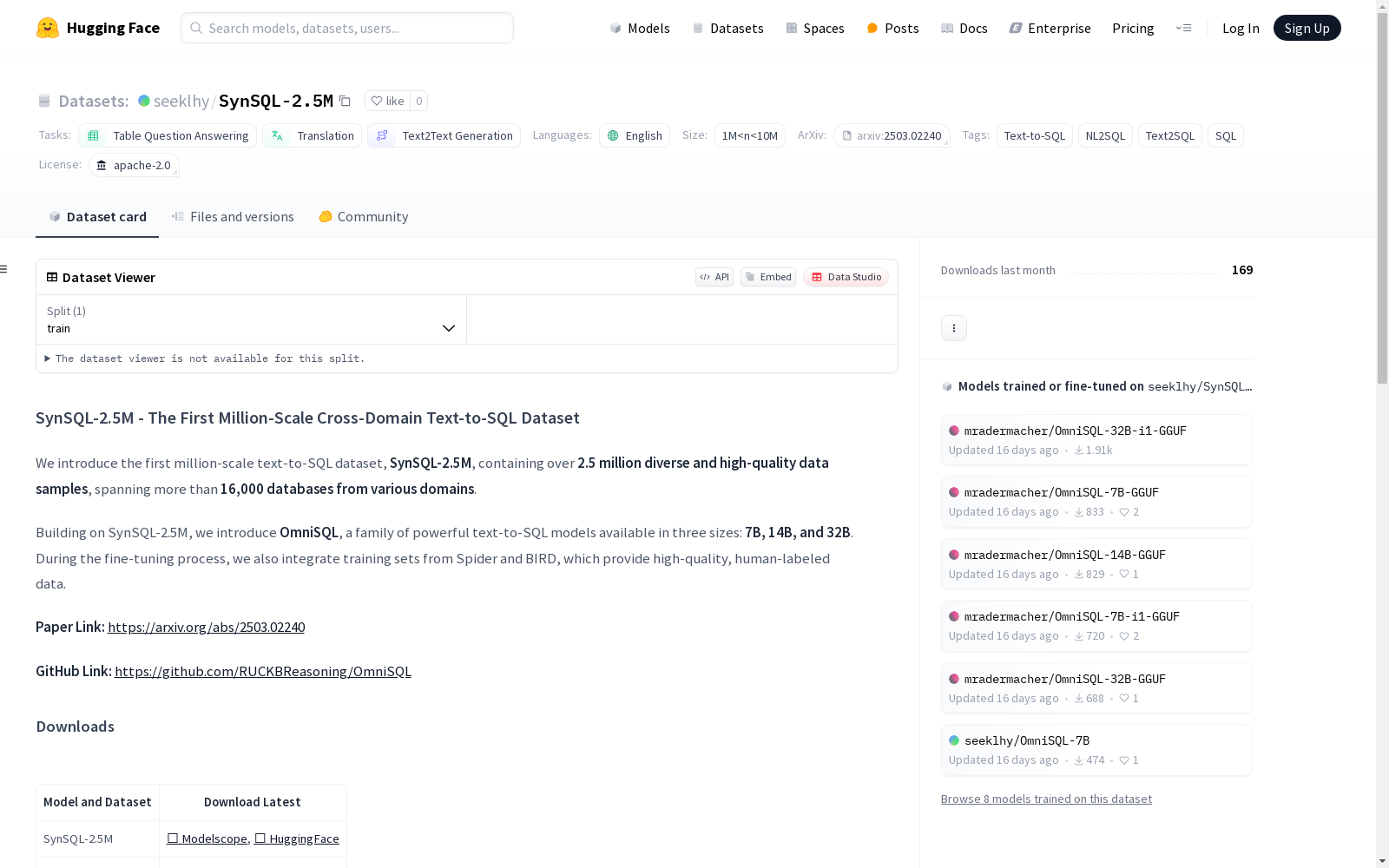The width and height of the screenshot is (1389, 868).
Task: Open the HuggingFace download link
Action: [297, 838]
